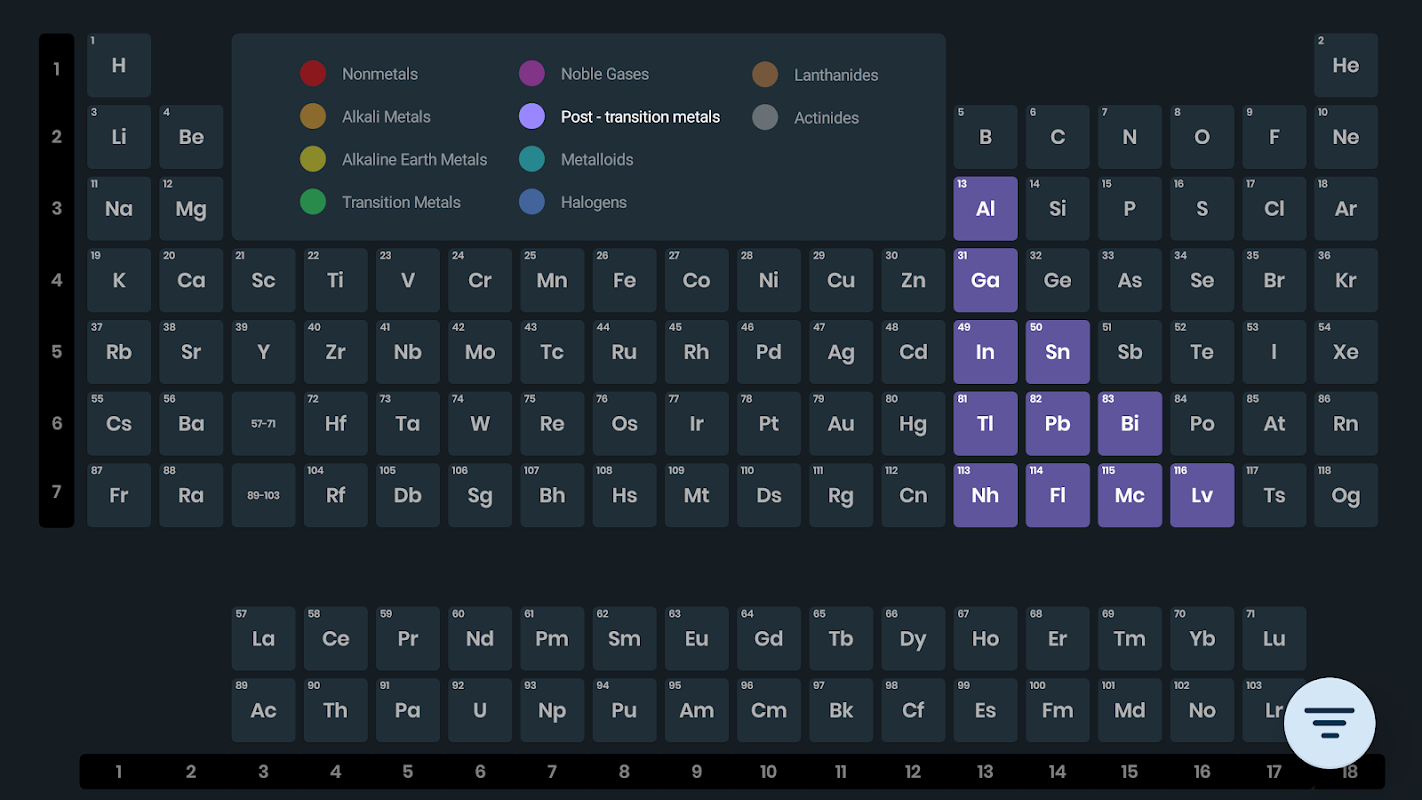Click the Gold (Au) element tile

[841, 424]
